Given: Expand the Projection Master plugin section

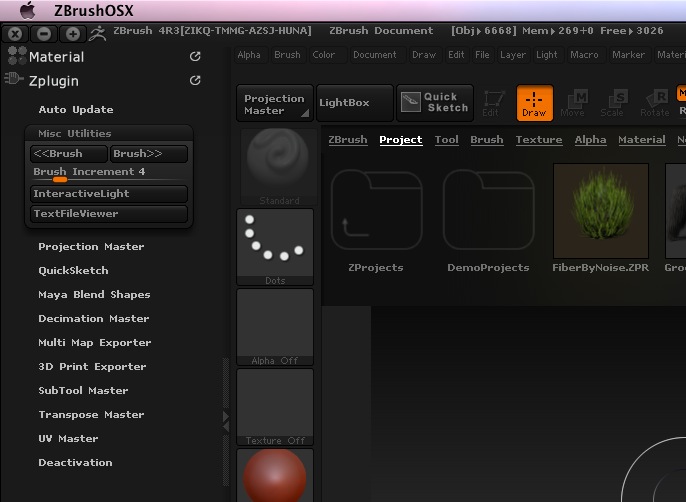Looking at the screenshot, I should click(91, 246).
